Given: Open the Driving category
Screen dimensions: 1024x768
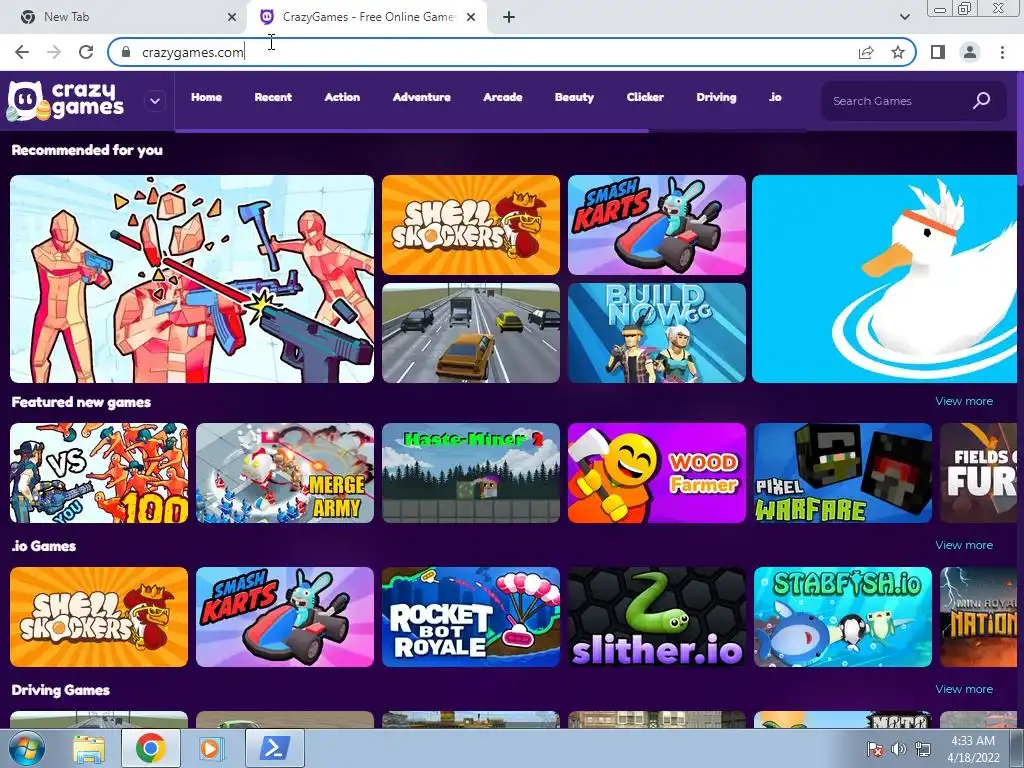Looking at the screenshot, I should coord(716,97).
